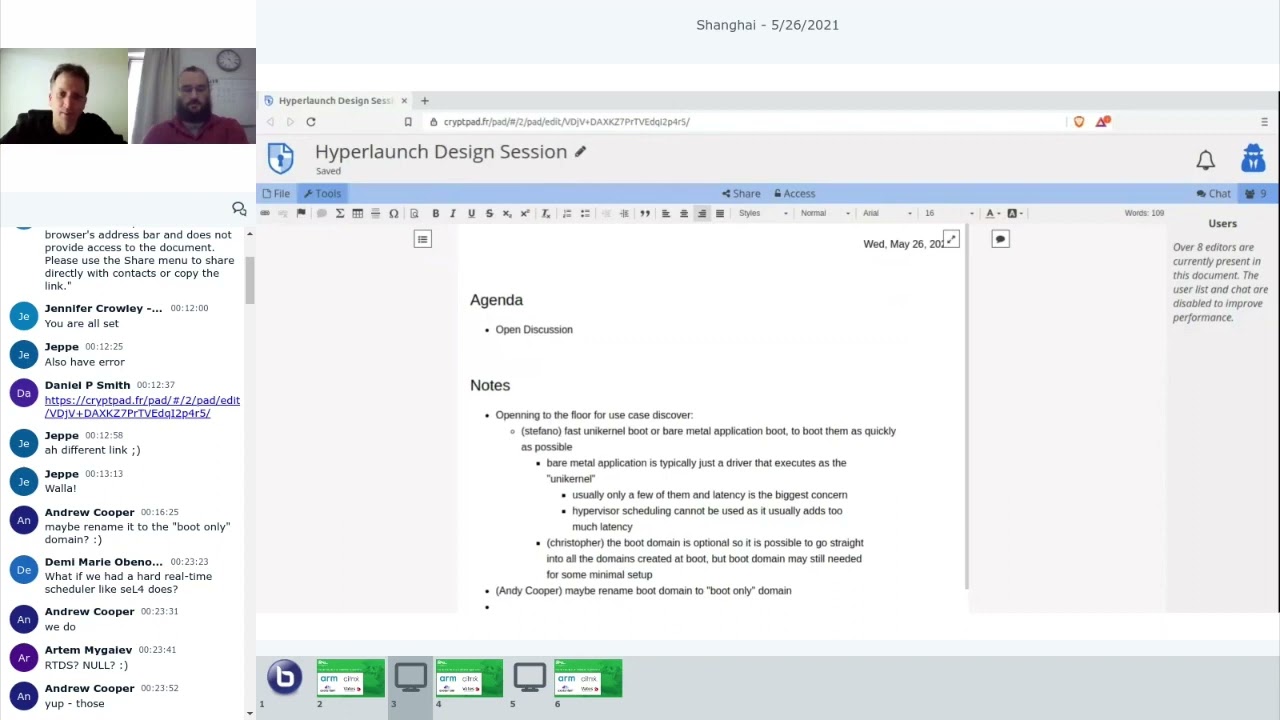Toggle italic formatting
1280x720 pixels.
click(453, 213)
